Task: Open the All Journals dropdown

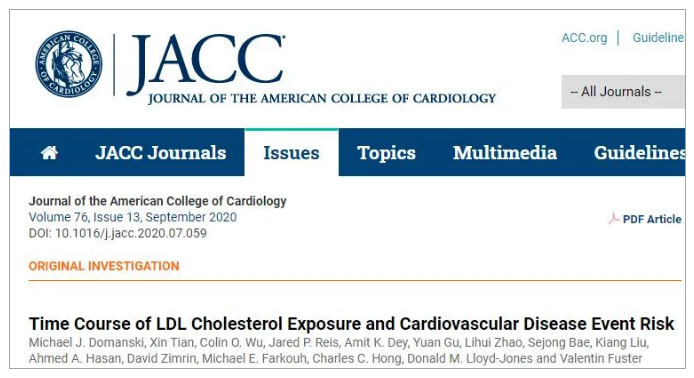Action: point(623,92)
